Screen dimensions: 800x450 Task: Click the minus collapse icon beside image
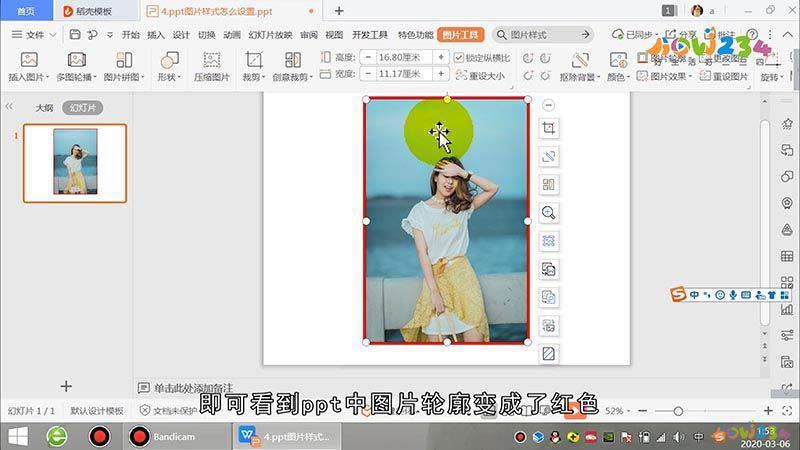(548, 105)
